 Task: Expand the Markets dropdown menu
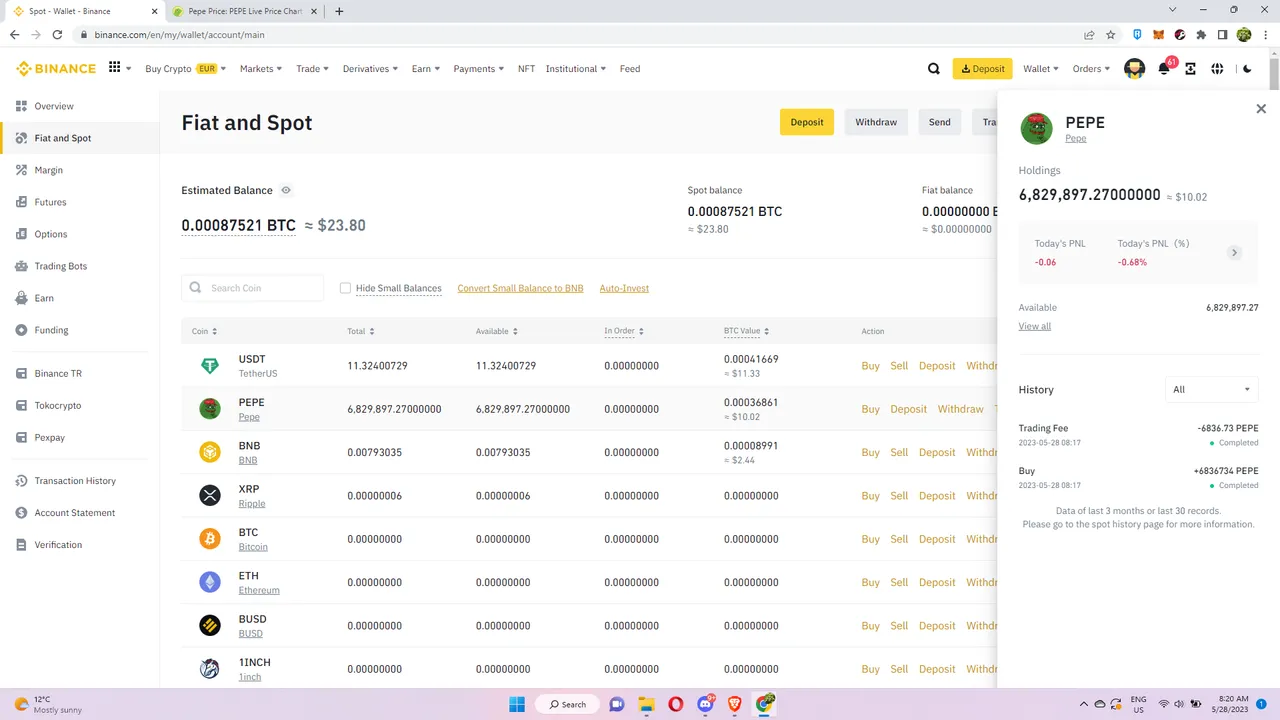[261, 69]
